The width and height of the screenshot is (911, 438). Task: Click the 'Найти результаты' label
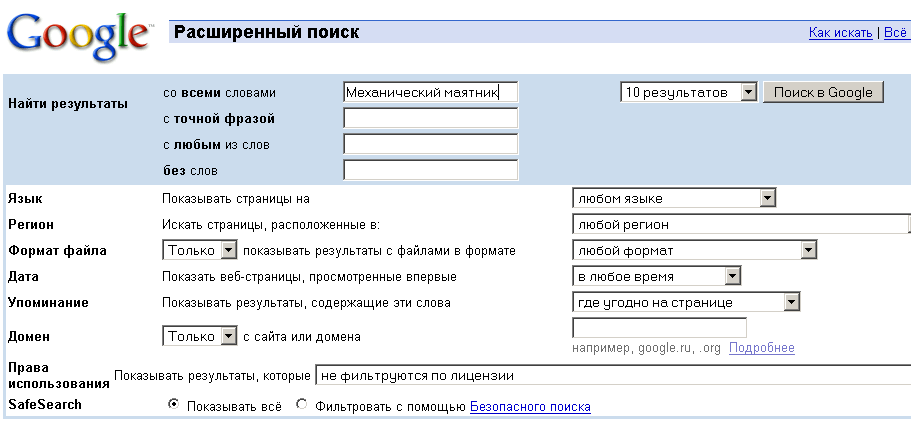pos(68,105)
